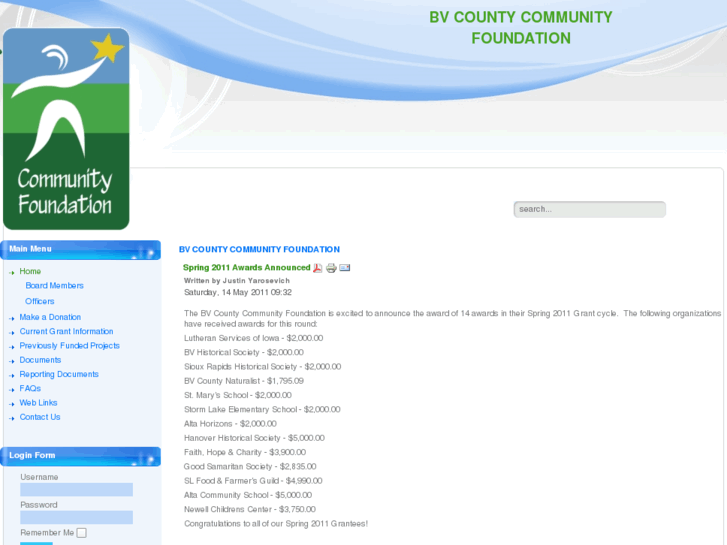
Task: Focus the Password input field
Action: (x=77, y=518)
